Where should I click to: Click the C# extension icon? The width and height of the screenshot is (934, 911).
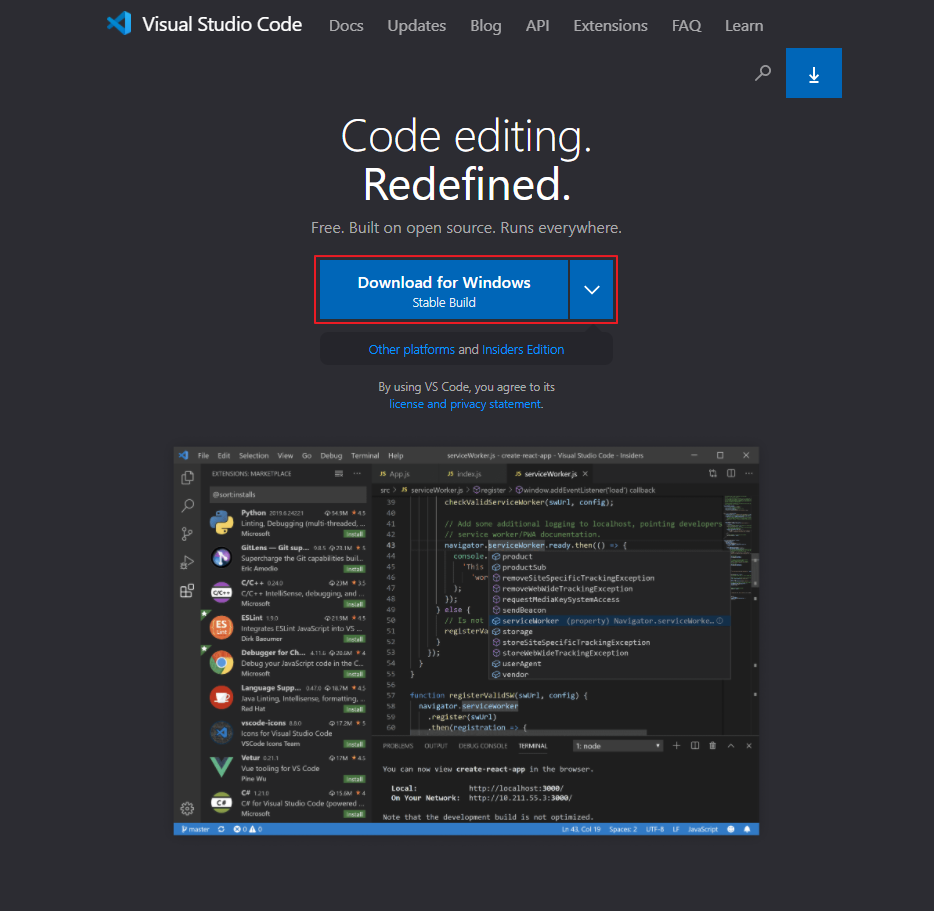click(x=222, y=802)
